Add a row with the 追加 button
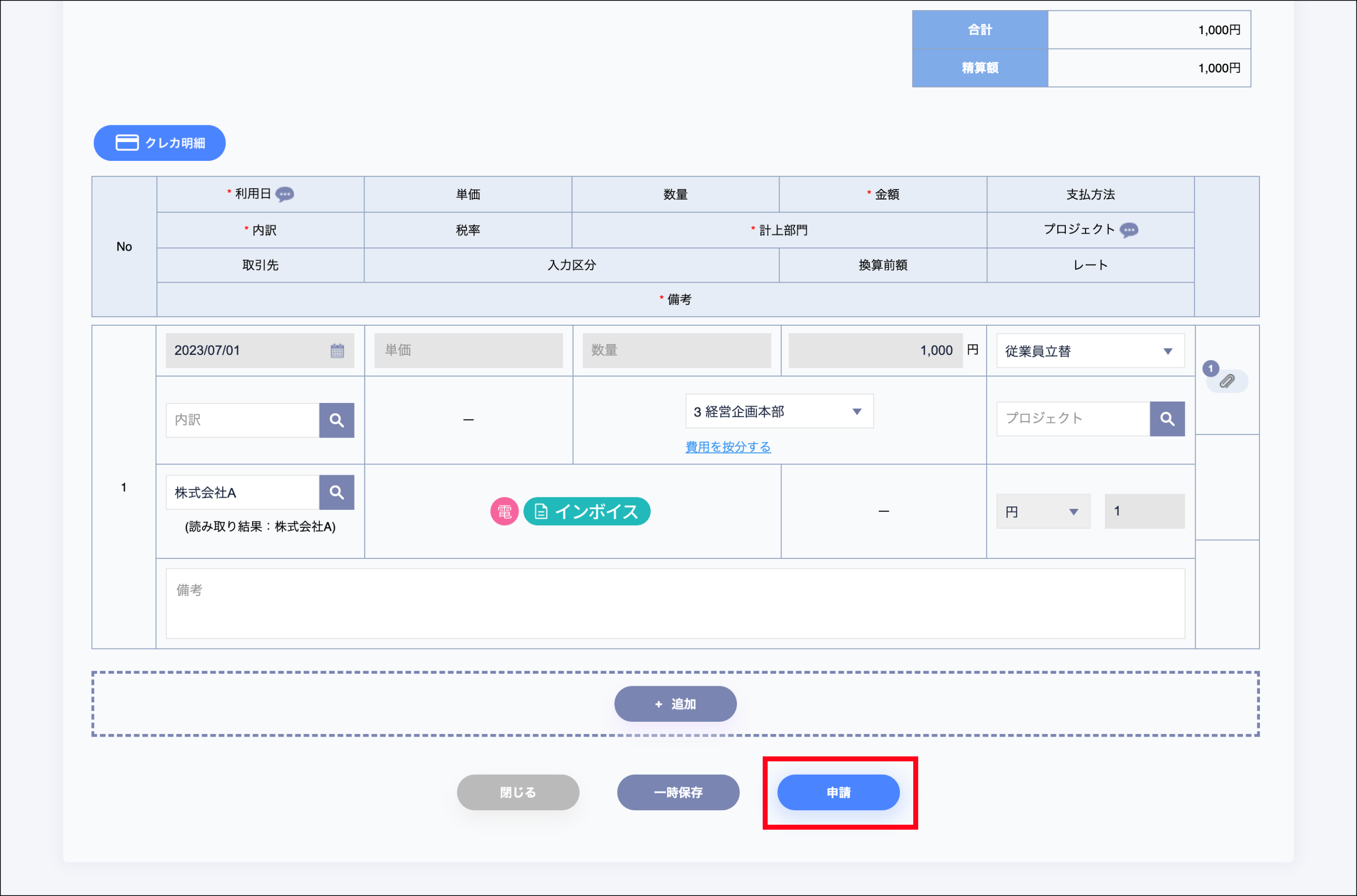This screenshot has width=1357, height=896. point(675,704)
